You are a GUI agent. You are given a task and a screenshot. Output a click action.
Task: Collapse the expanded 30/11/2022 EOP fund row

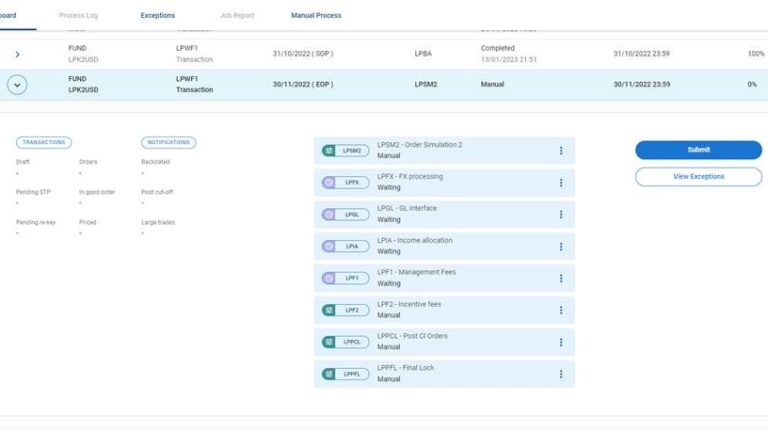click(x=18, y=85)
